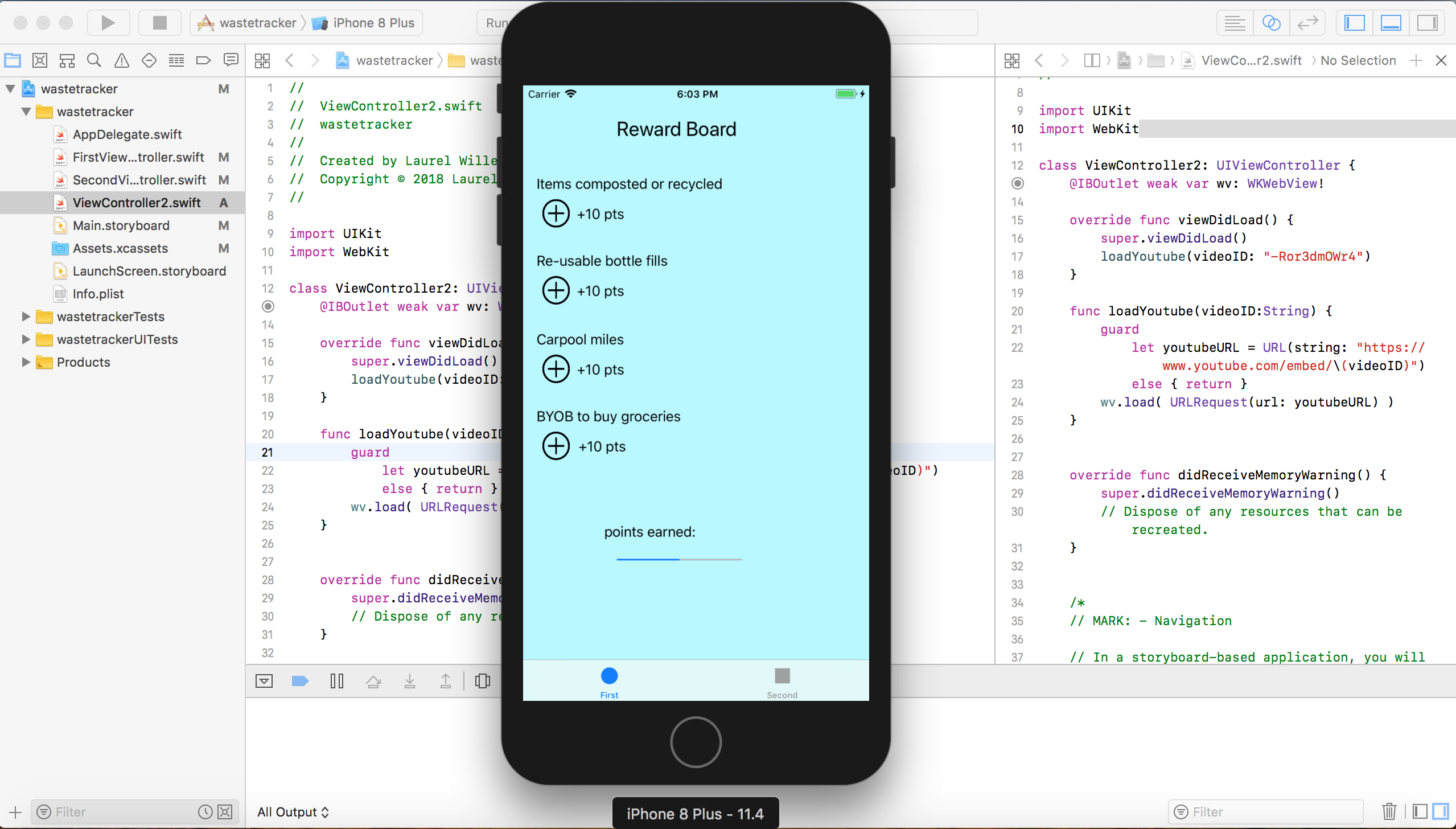Switch to the Second tab in simulator
Image resolution: width=1456 pixels, height=829 pixels.
782,682
